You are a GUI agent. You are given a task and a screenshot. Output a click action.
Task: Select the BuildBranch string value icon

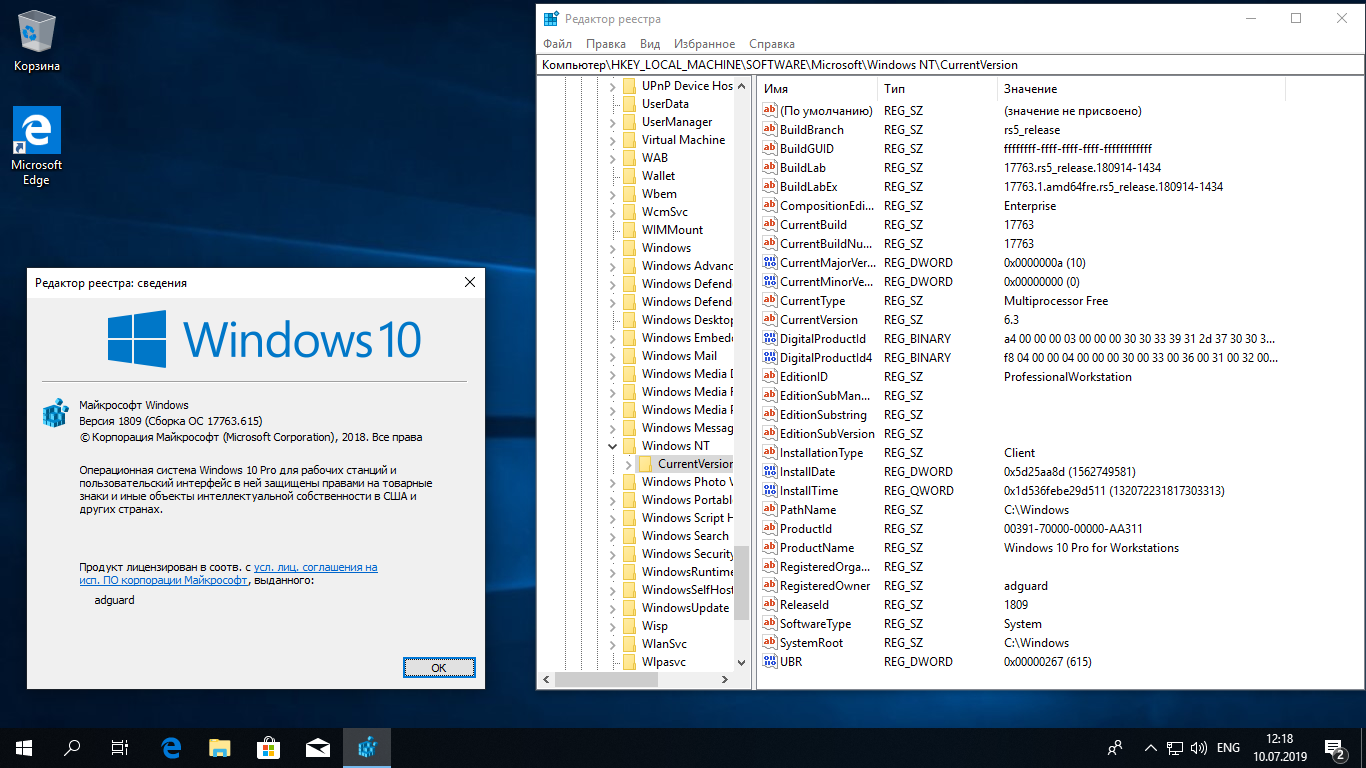(769, 130)
